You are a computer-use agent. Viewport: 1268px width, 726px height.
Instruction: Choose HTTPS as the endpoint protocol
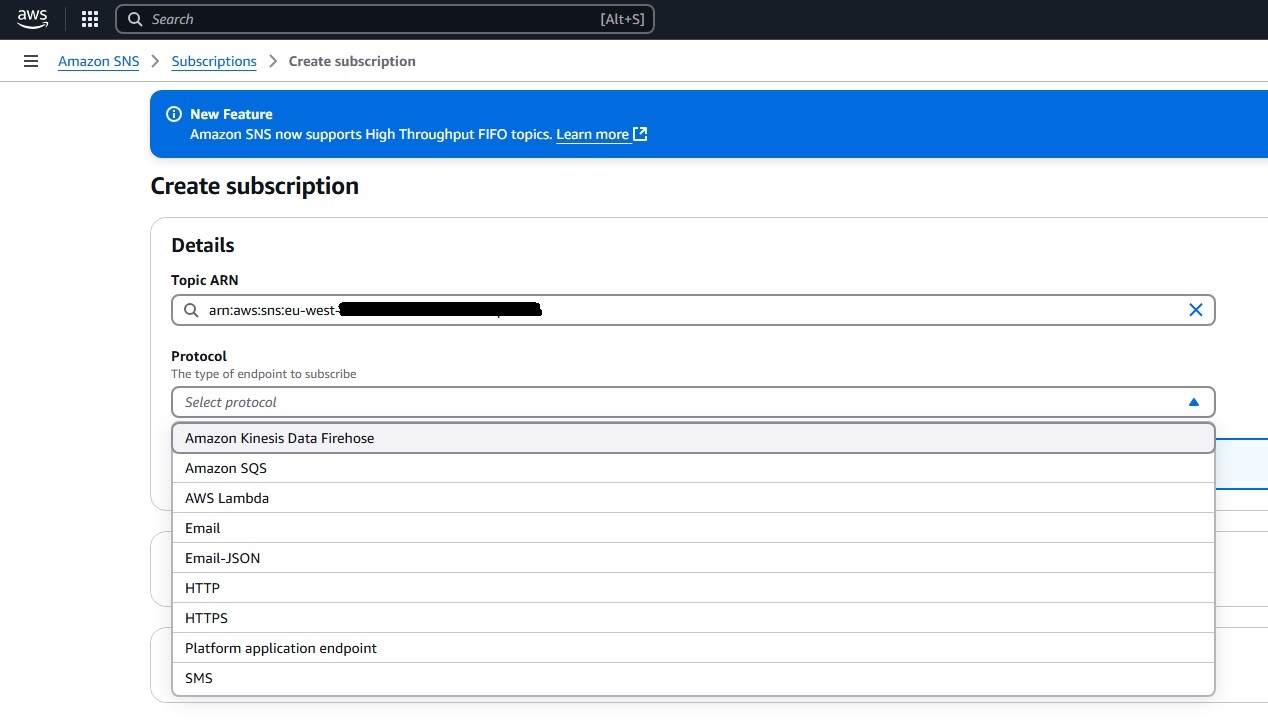pyautogui.click(x=206, y=617)
